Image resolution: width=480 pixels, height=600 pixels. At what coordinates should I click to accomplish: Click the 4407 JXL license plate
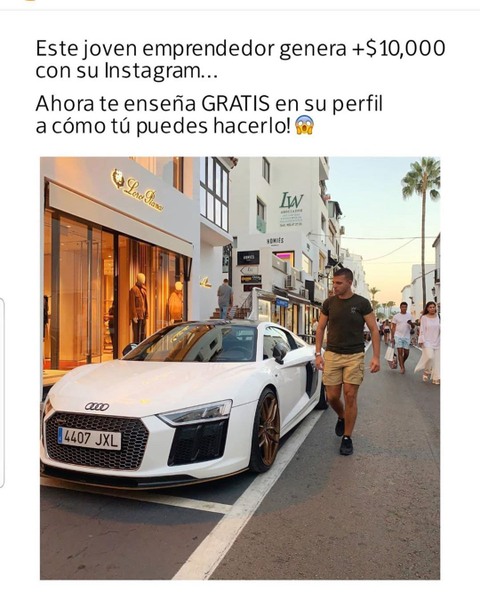(x=89, y=439)
